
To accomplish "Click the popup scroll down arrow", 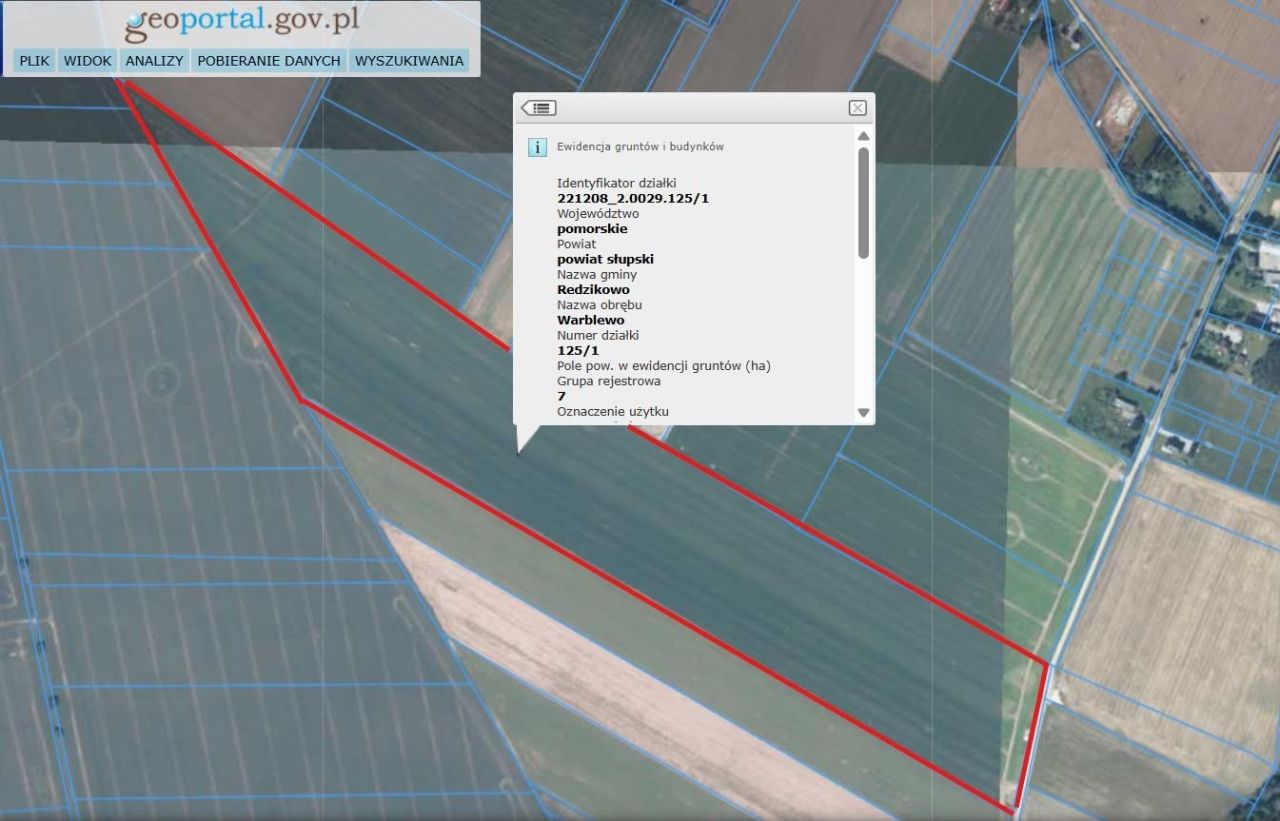I will pos(864,412).
